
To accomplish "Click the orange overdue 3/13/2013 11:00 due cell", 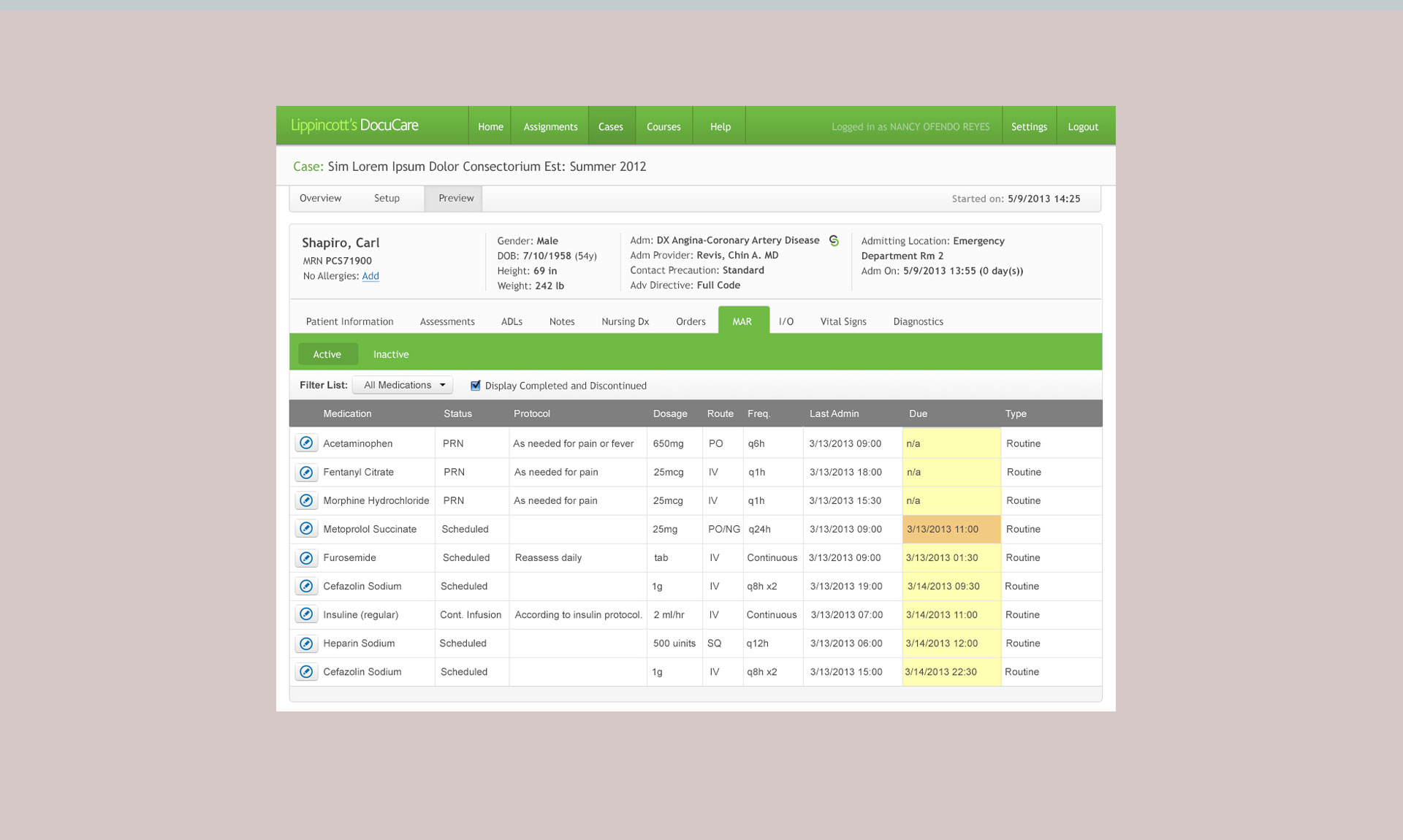I will point(951,529).
